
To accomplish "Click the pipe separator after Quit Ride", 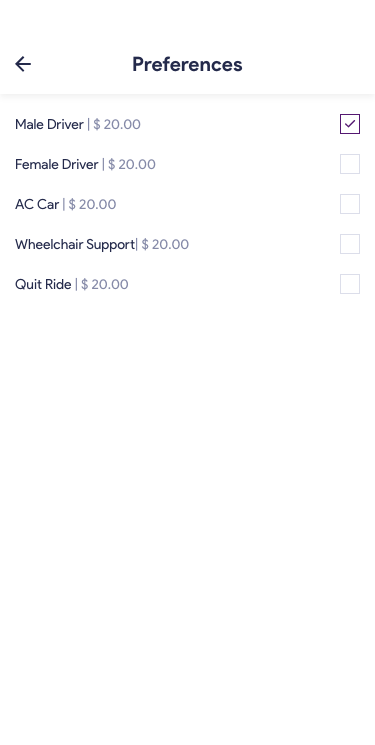I will pyautogui.click(x=76, y=284).
